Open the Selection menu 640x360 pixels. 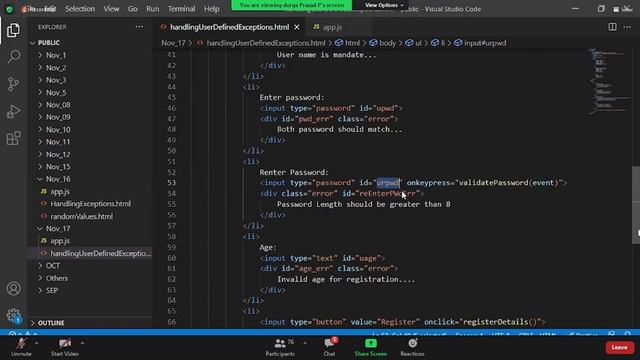80,9
